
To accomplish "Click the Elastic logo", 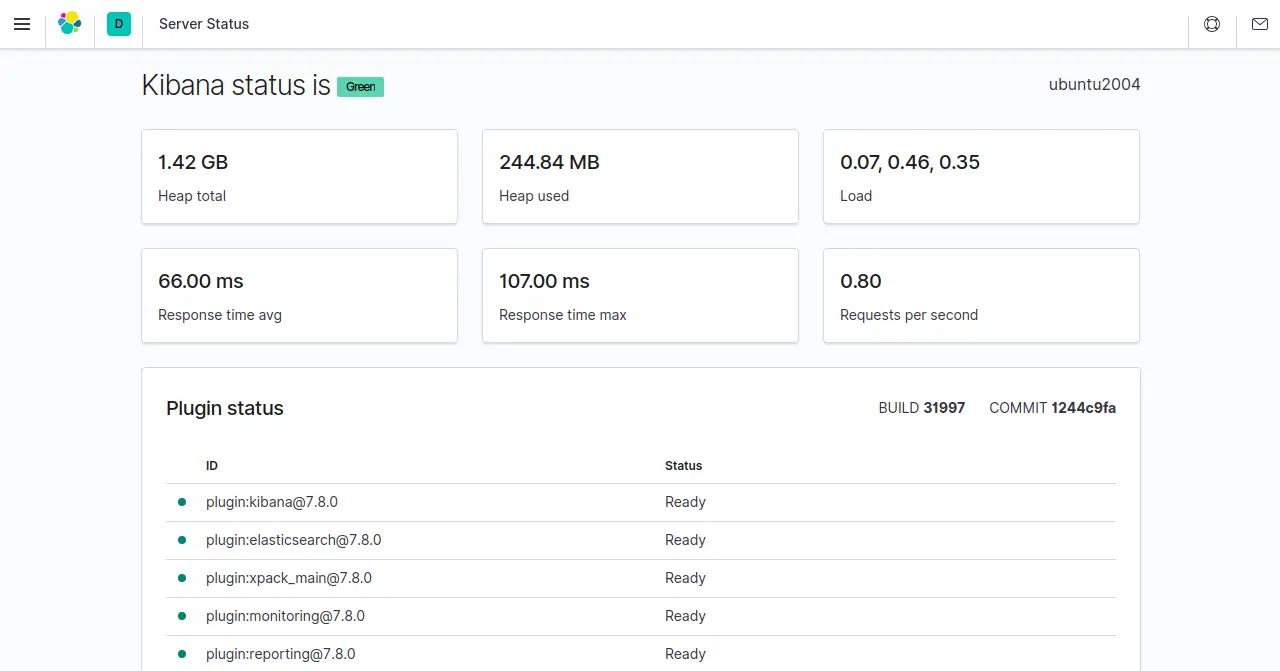I will click(70, 24).
